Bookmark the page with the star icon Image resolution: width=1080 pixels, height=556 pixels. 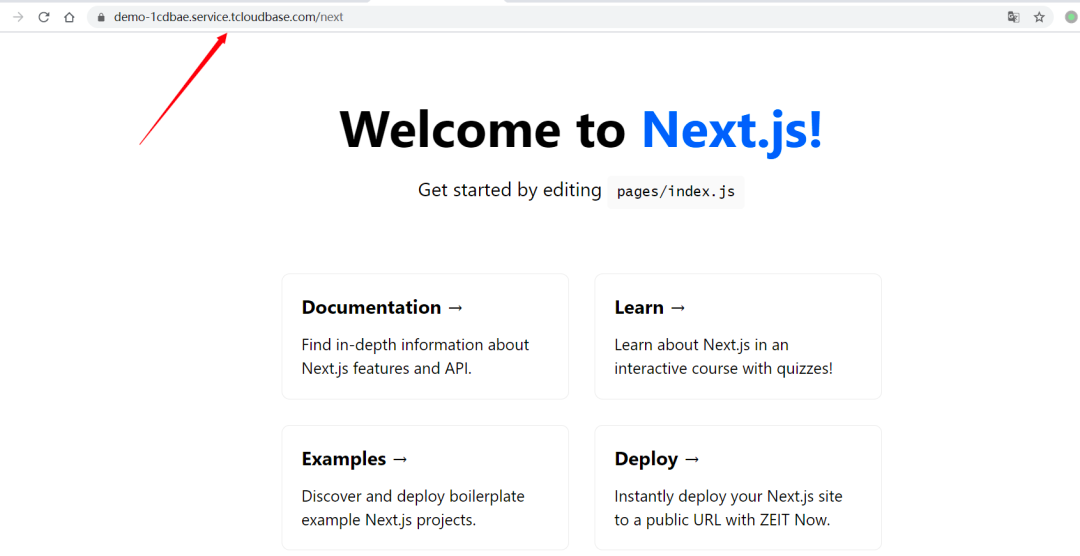tap(1039, 17)
